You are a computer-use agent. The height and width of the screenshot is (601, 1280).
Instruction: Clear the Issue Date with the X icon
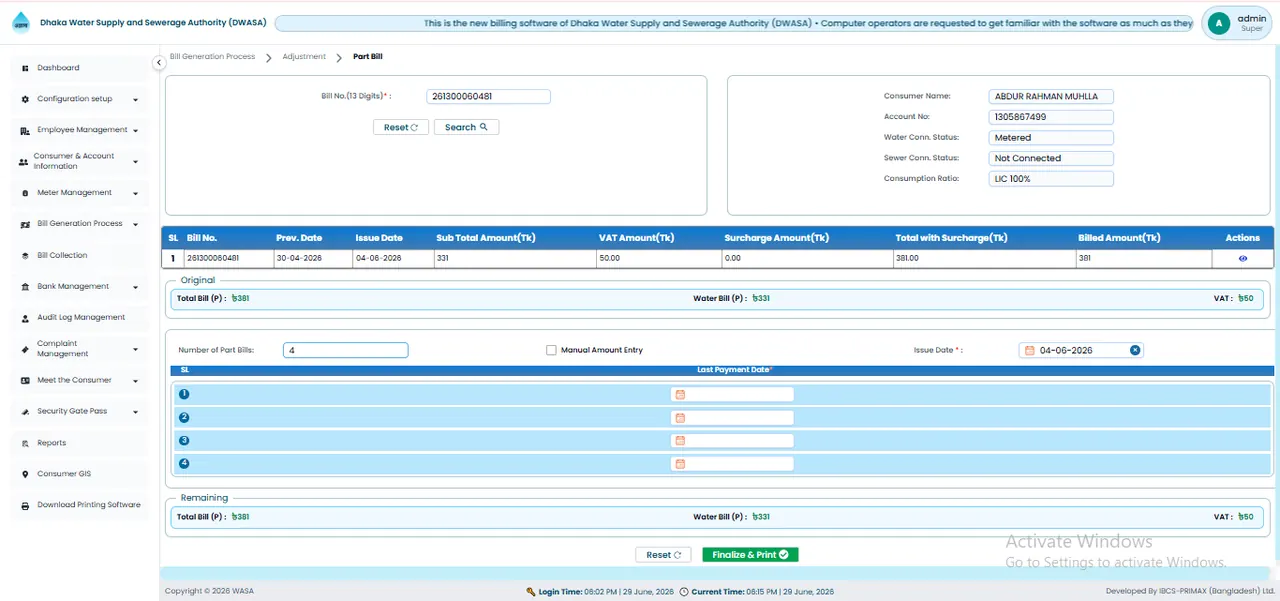[1135, 350]
